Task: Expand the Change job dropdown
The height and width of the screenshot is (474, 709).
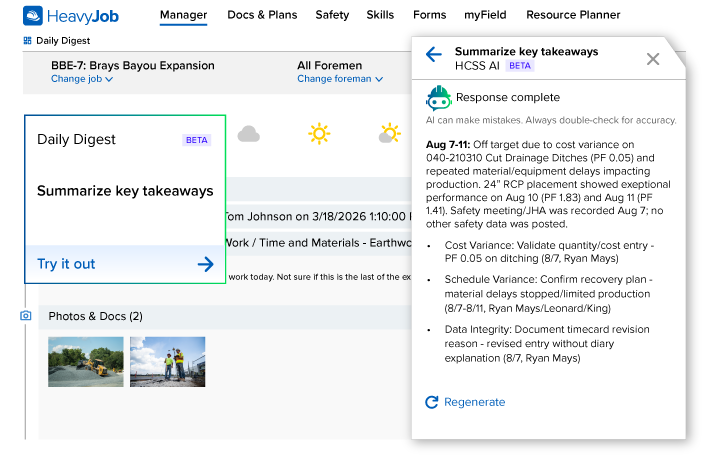Action: [x=82, y=79]
